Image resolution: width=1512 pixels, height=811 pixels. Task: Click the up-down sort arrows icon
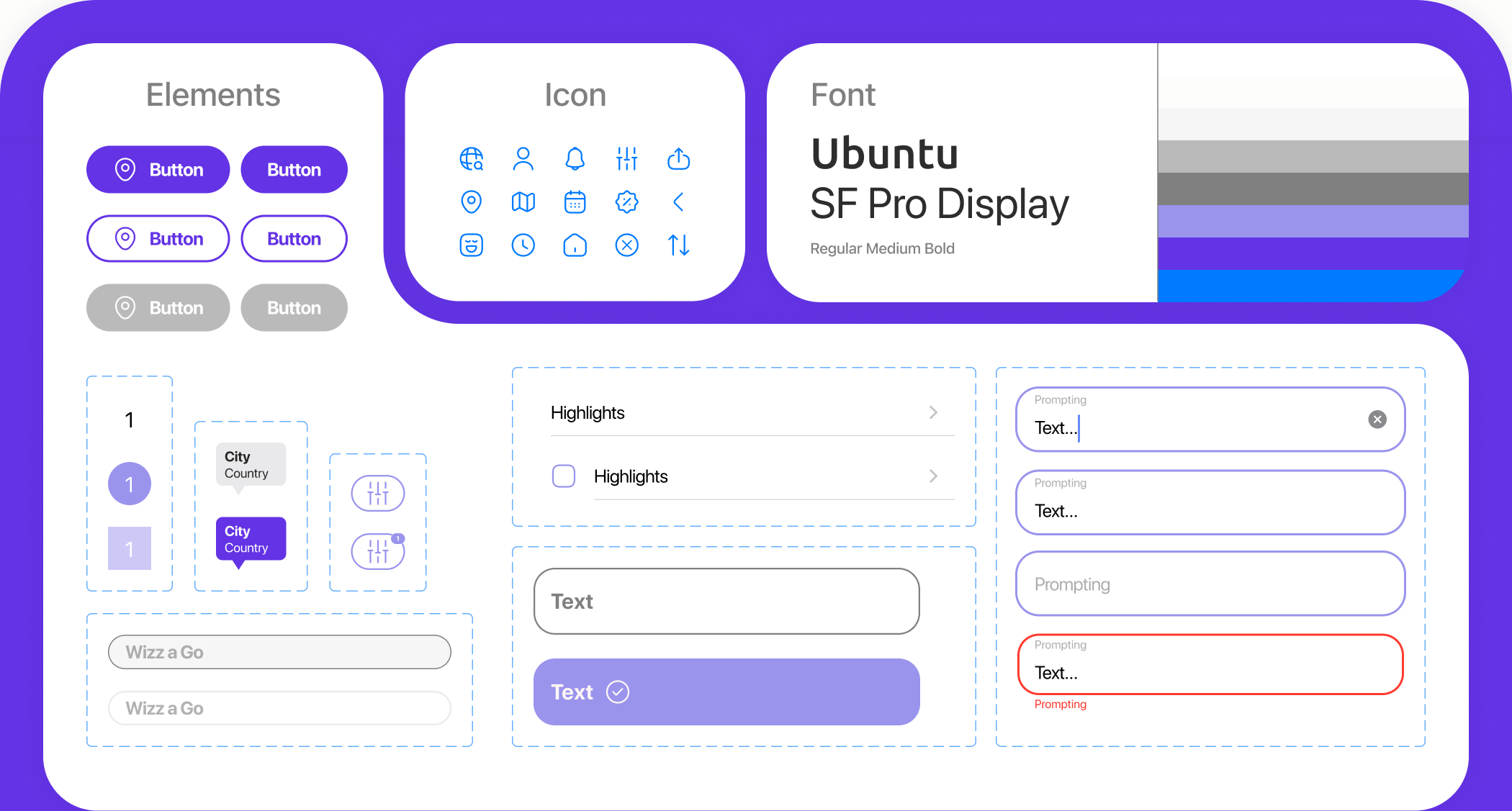pos(678,245)
